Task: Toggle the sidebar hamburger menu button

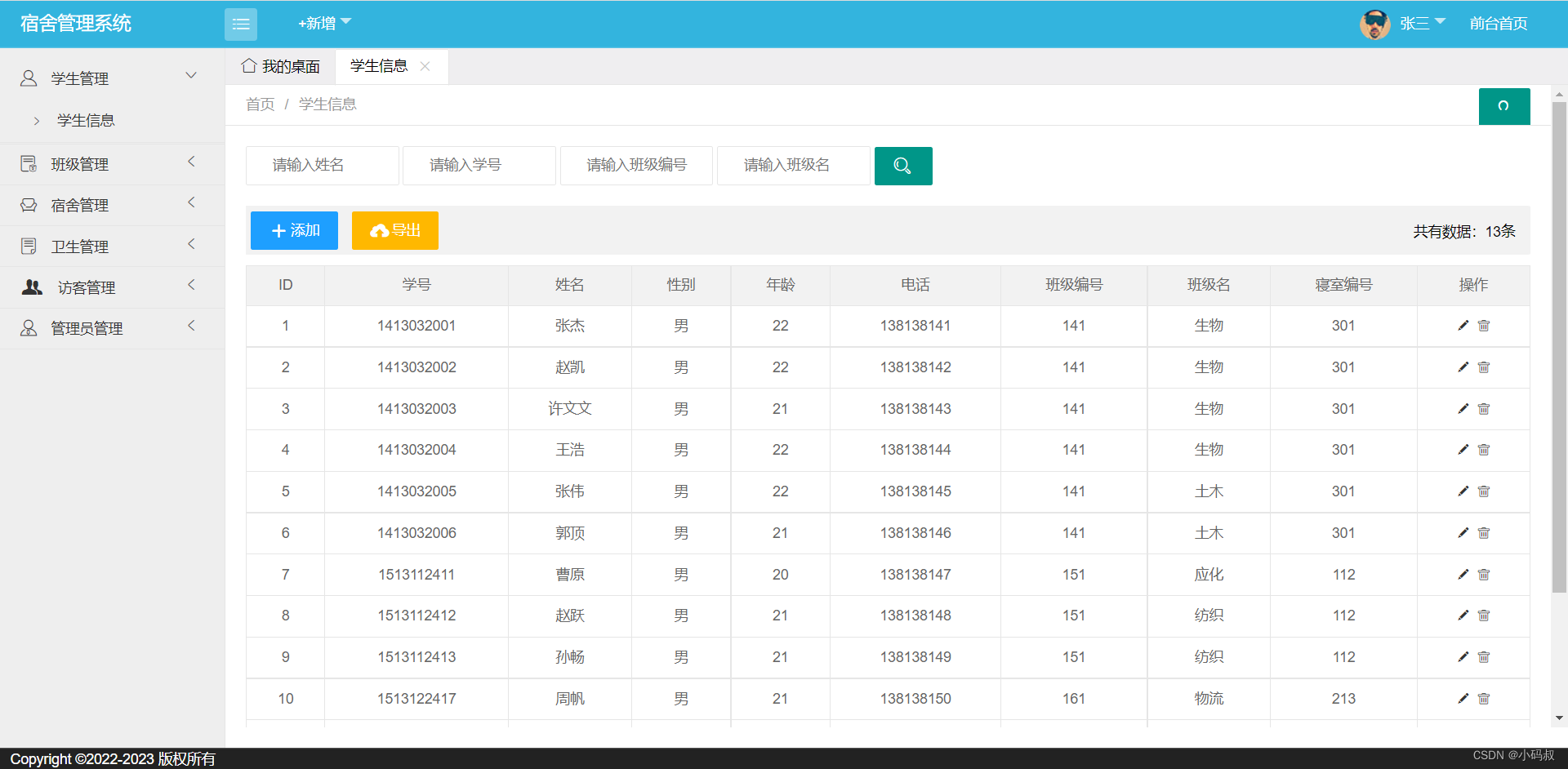Action: (241, 24)
